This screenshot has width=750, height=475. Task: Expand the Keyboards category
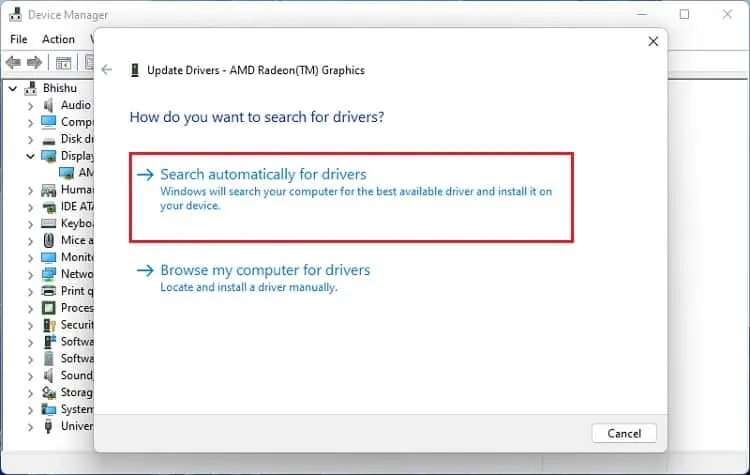point(31,224)
